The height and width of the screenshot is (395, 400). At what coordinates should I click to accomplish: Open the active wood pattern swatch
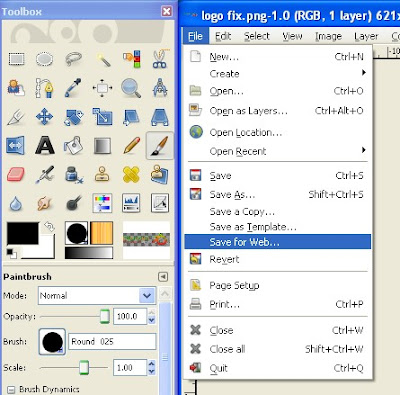pyautogui.click(x=102, y=233)
